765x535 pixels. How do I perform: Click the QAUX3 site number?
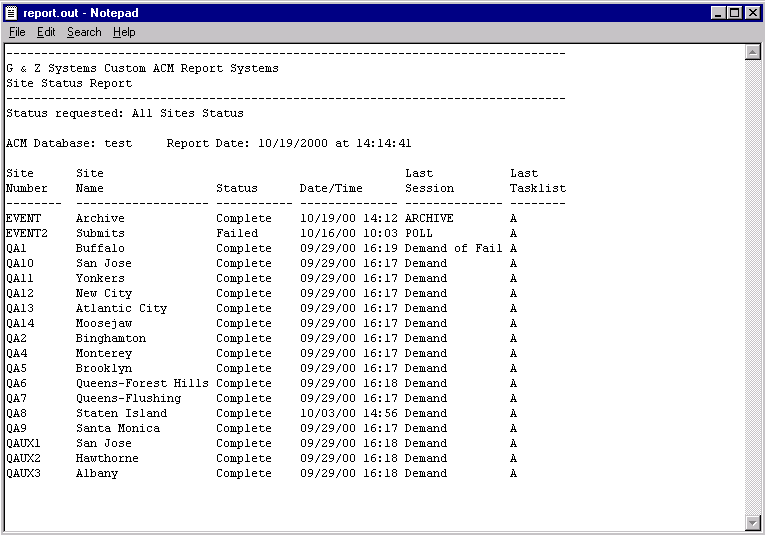click(x=23, y=473)
